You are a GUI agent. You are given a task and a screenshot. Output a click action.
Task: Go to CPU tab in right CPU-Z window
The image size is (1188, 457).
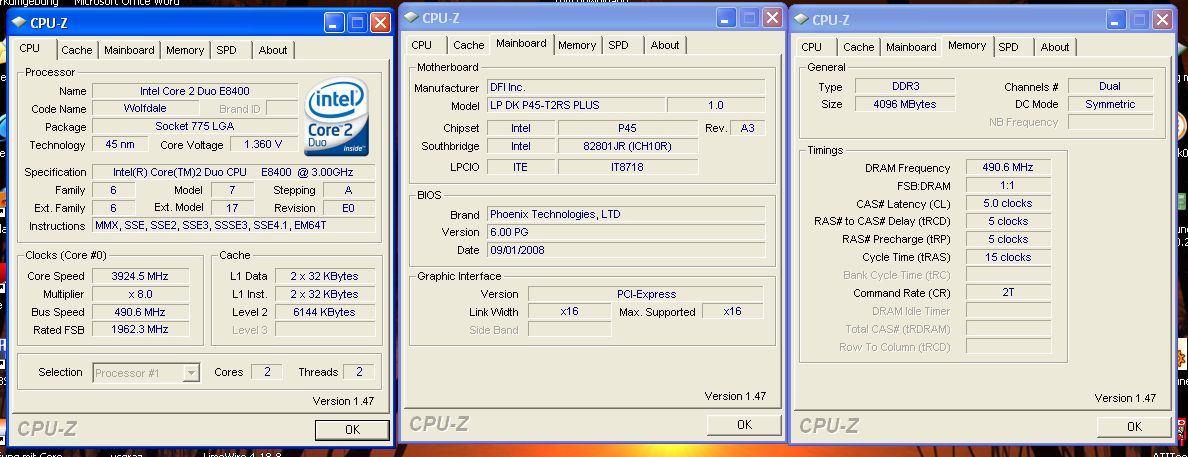[x=811, y=47]
